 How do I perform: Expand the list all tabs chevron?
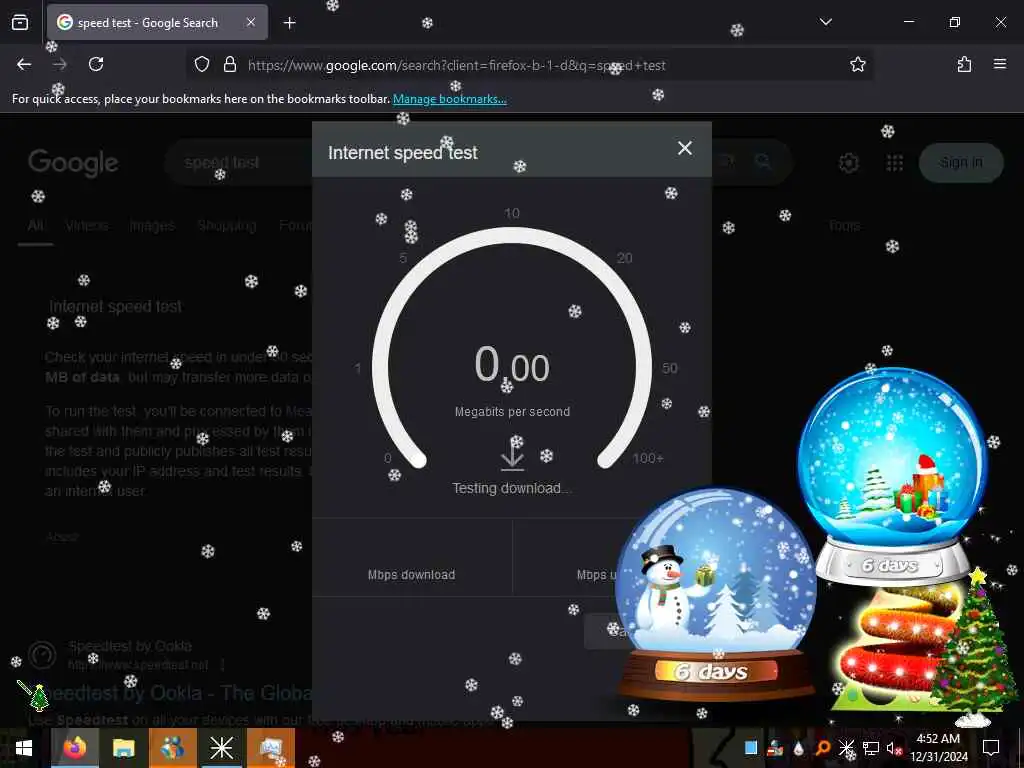pyautogui.click(x=825, y=22)
